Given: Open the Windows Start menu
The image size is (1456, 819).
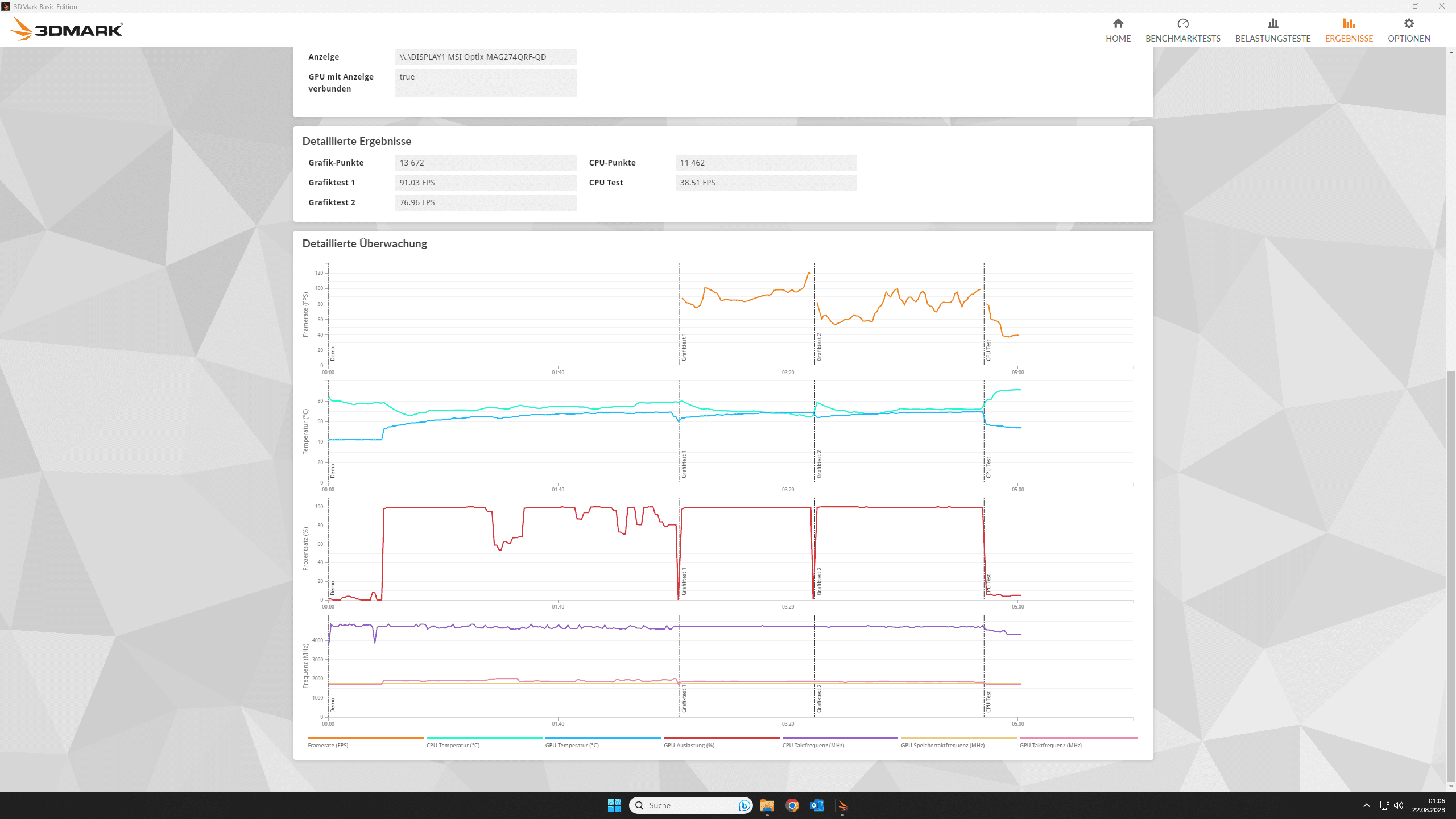Looking at the screenshot, I should tap(614, 805).
